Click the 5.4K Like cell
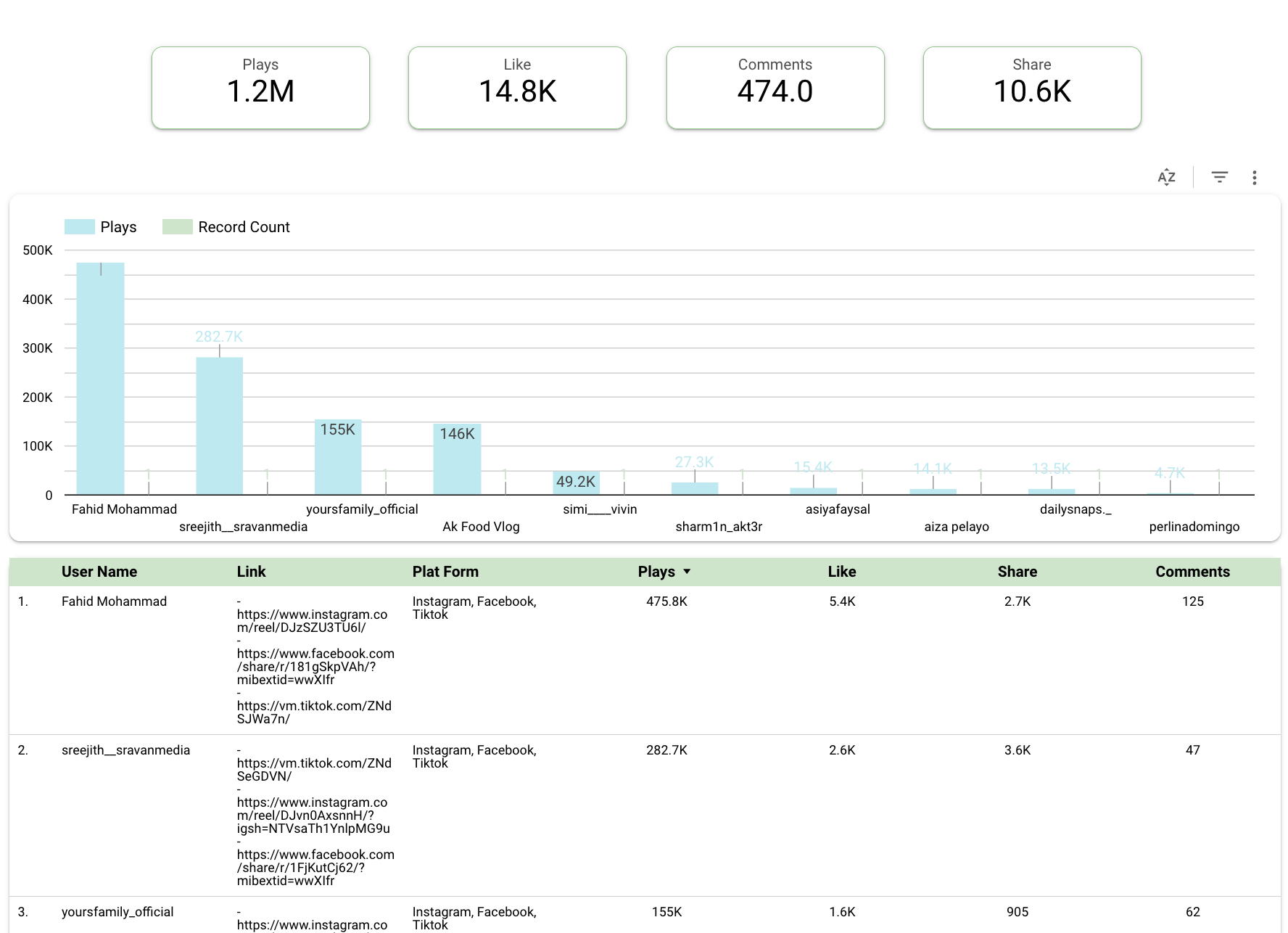The image size is (1288, 933). click(x=842, y=601)
